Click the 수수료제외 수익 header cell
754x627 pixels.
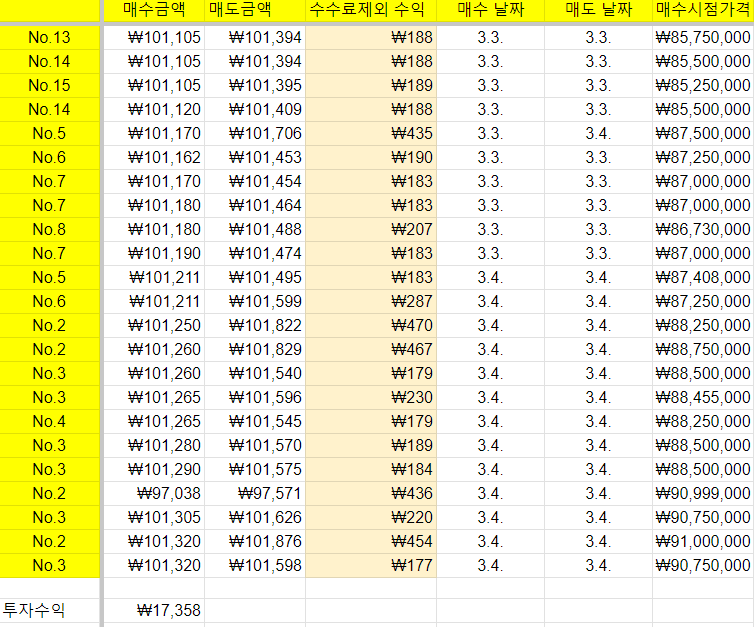(371, 10)
